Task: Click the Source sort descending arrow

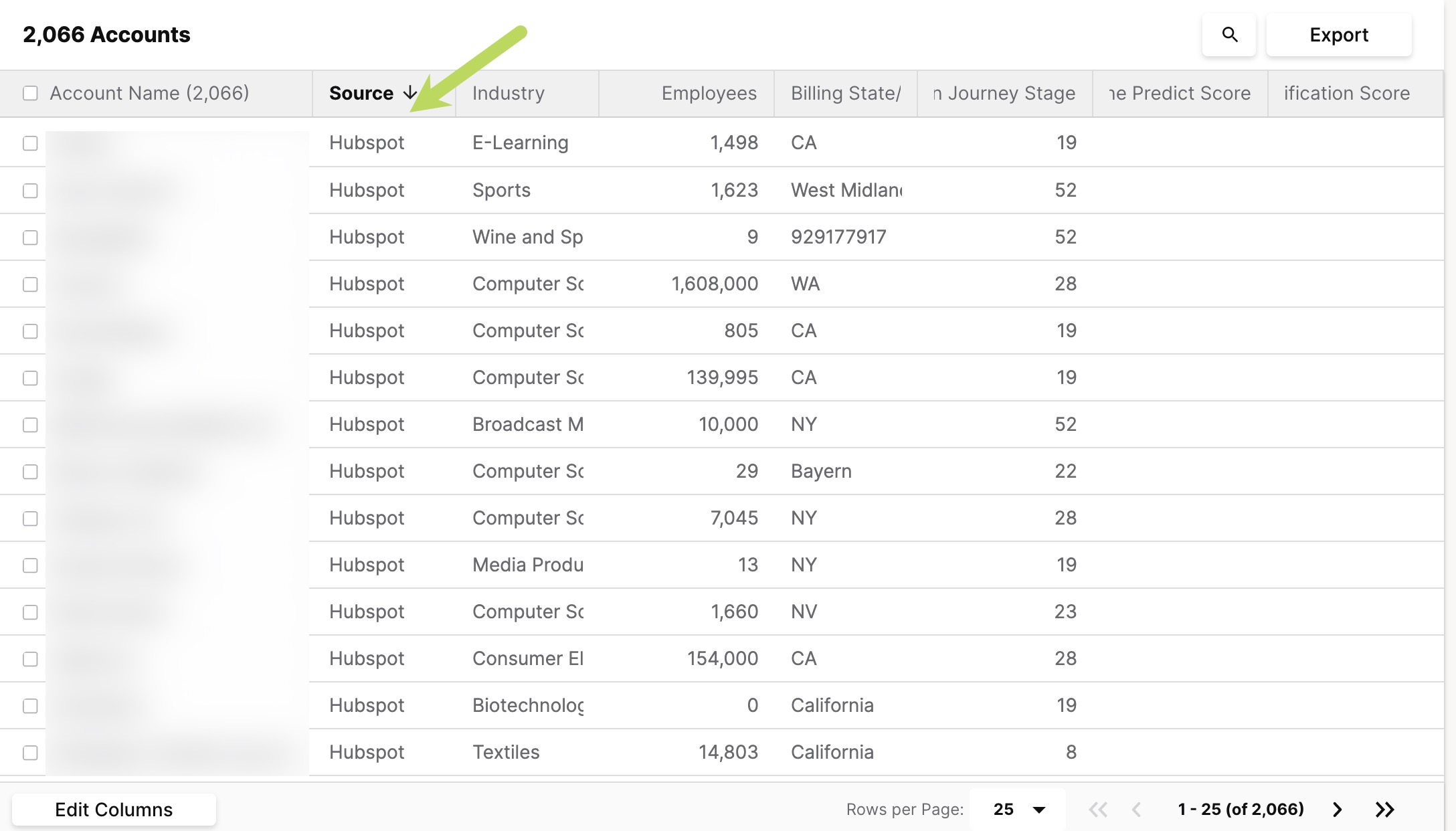Action: coord(410,93)
